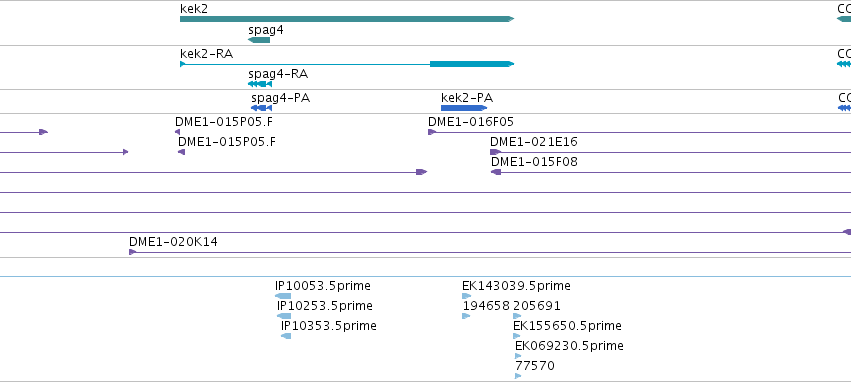Click the 205691 feature arrow

[x=517, y=316]
